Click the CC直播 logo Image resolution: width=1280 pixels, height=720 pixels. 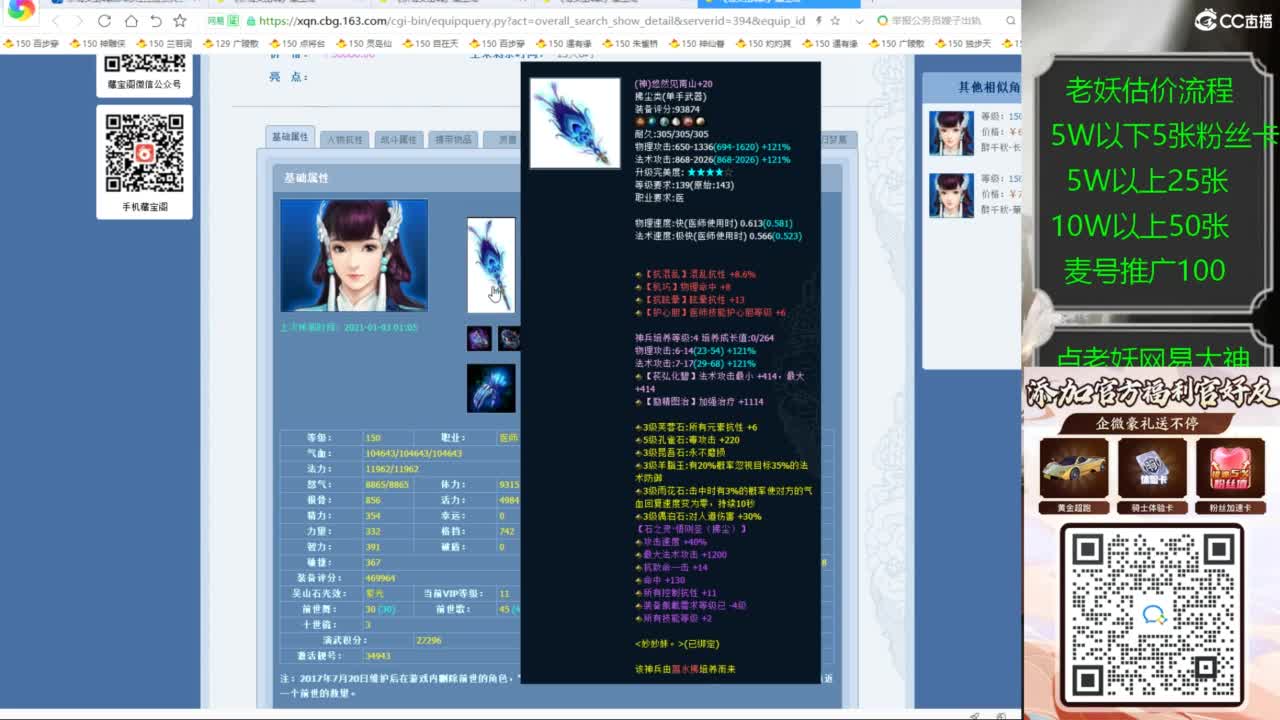click(x=1232, y=20)
